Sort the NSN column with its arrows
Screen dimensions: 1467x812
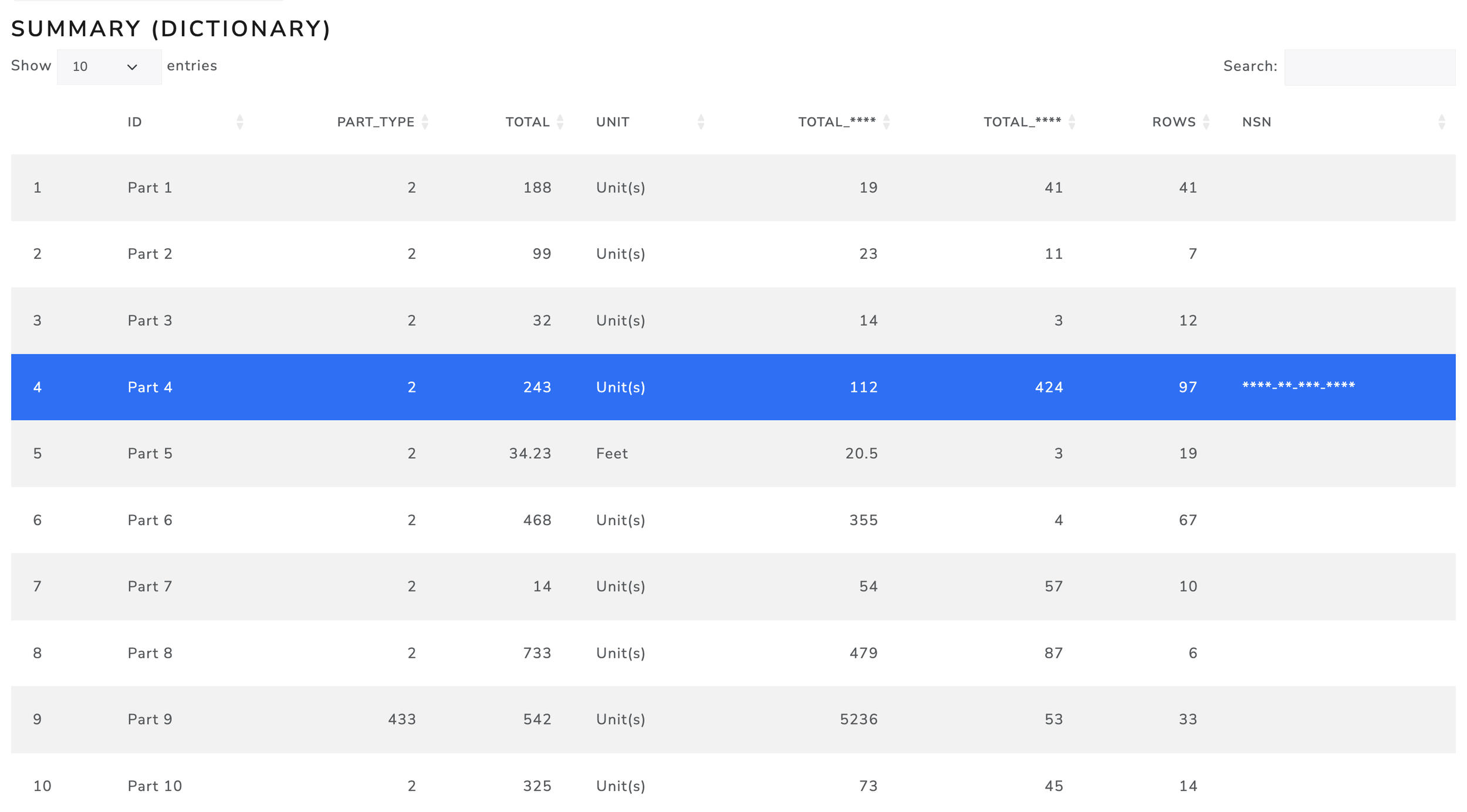click(1441, 122)
